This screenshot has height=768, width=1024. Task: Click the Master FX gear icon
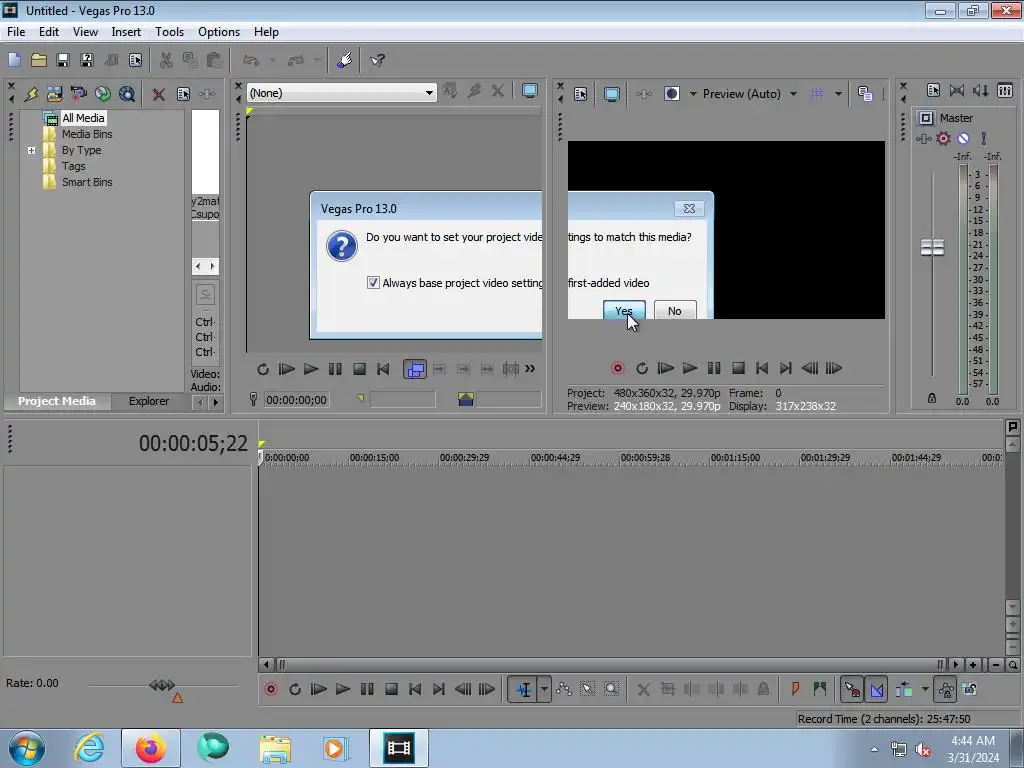[x=943, y=138]
